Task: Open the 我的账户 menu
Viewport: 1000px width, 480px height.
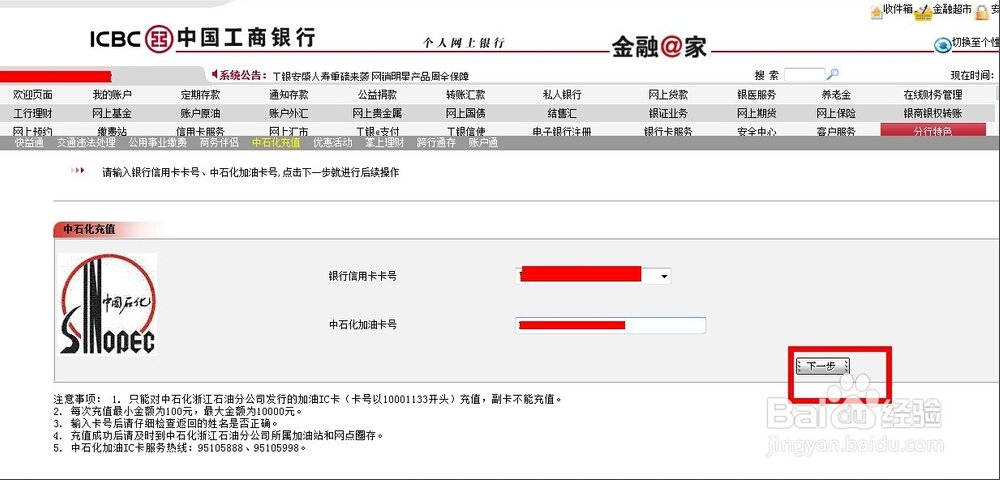Action: tap(112, 95)
